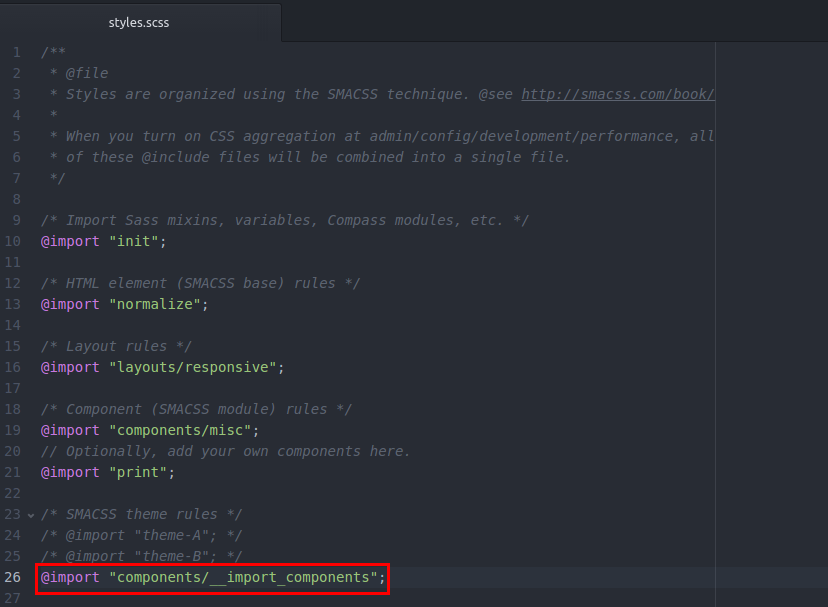828x607 pixels.
Task: Click the '@import "normalize";' line
Action: (125, 304)
